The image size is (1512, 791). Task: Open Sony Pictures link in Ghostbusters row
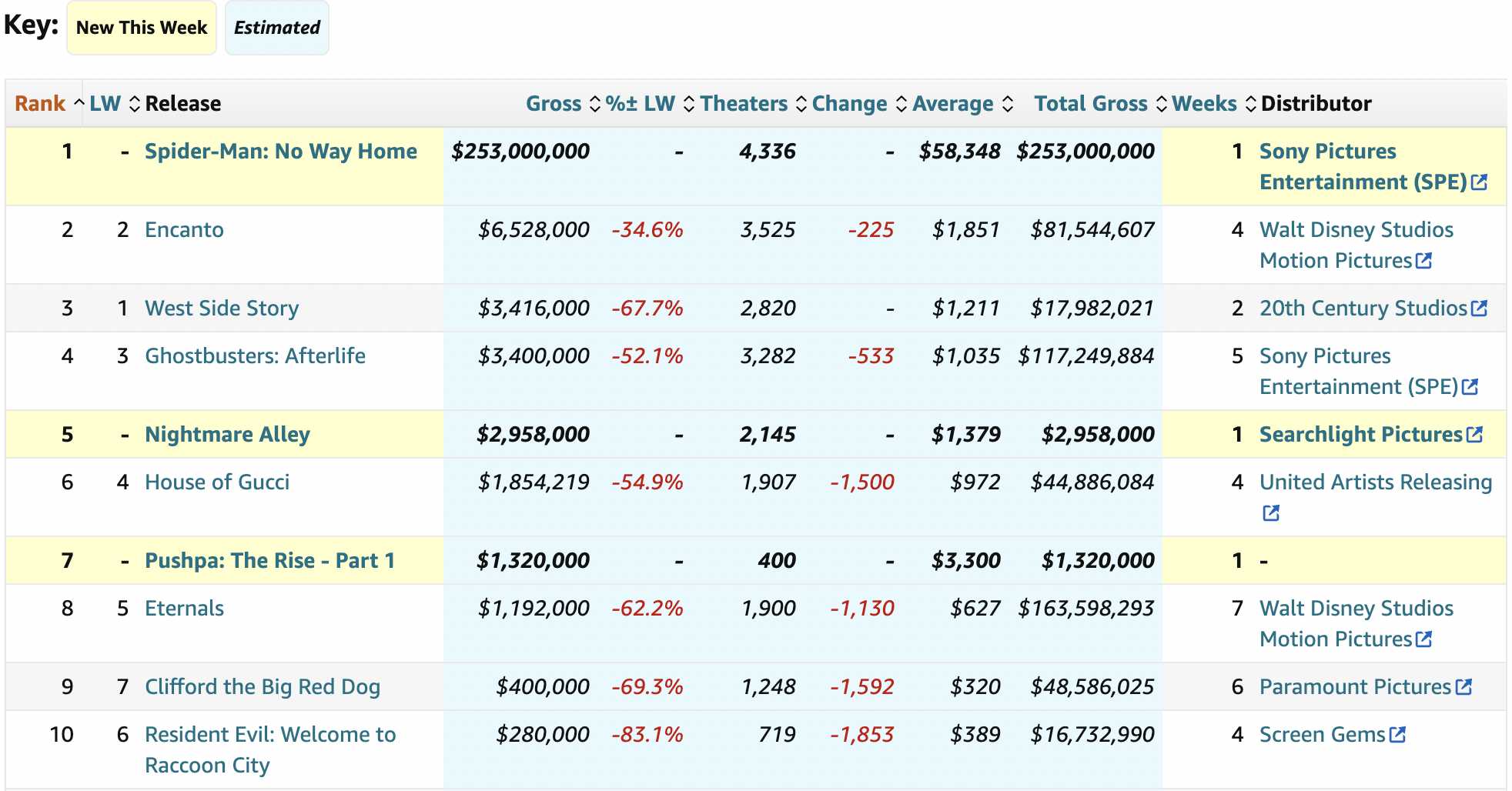(1359, 372)
